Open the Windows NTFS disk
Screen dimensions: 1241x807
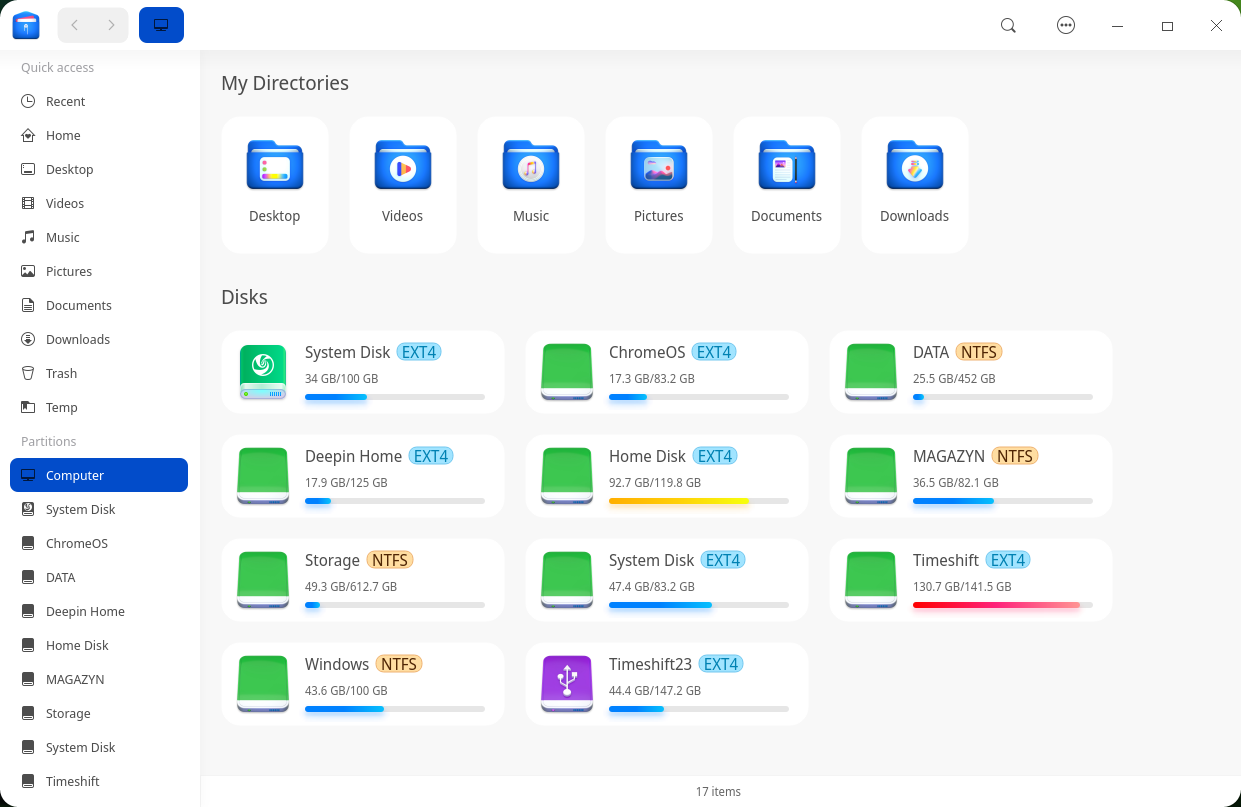tap(363, 684)
